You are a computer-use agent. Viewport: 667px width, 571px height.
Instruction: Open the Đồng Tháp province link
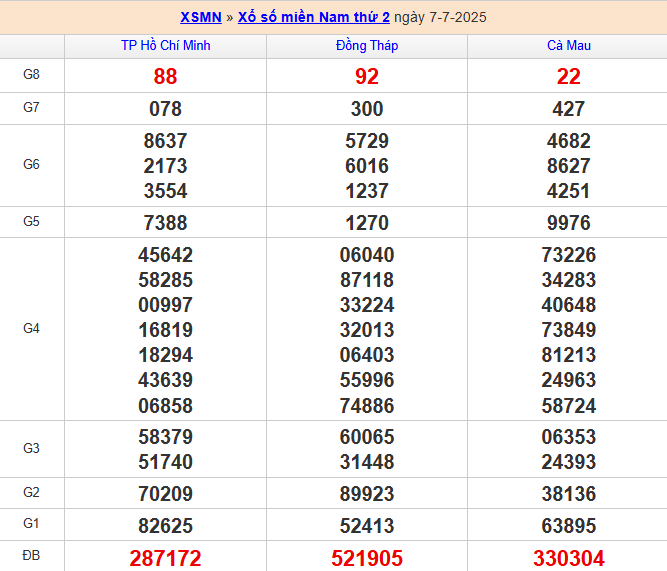[367, 46]
